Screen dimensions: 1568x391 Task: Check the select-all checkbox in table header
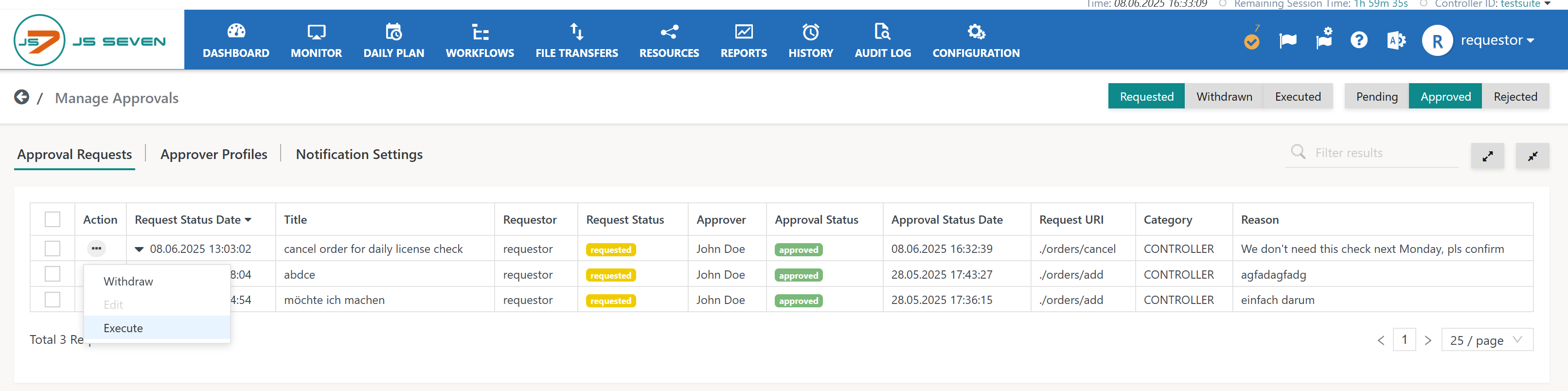53,219
